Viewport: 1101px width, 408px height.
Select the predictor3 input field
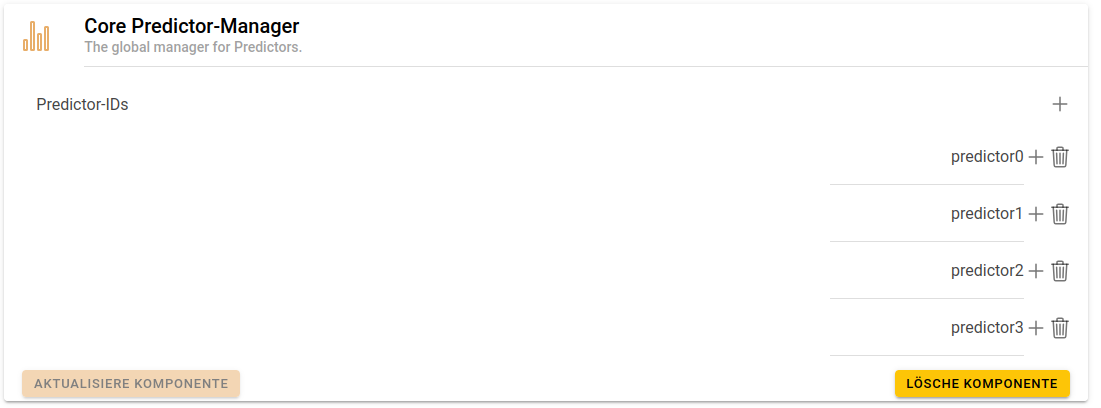[x=926, y=328]
